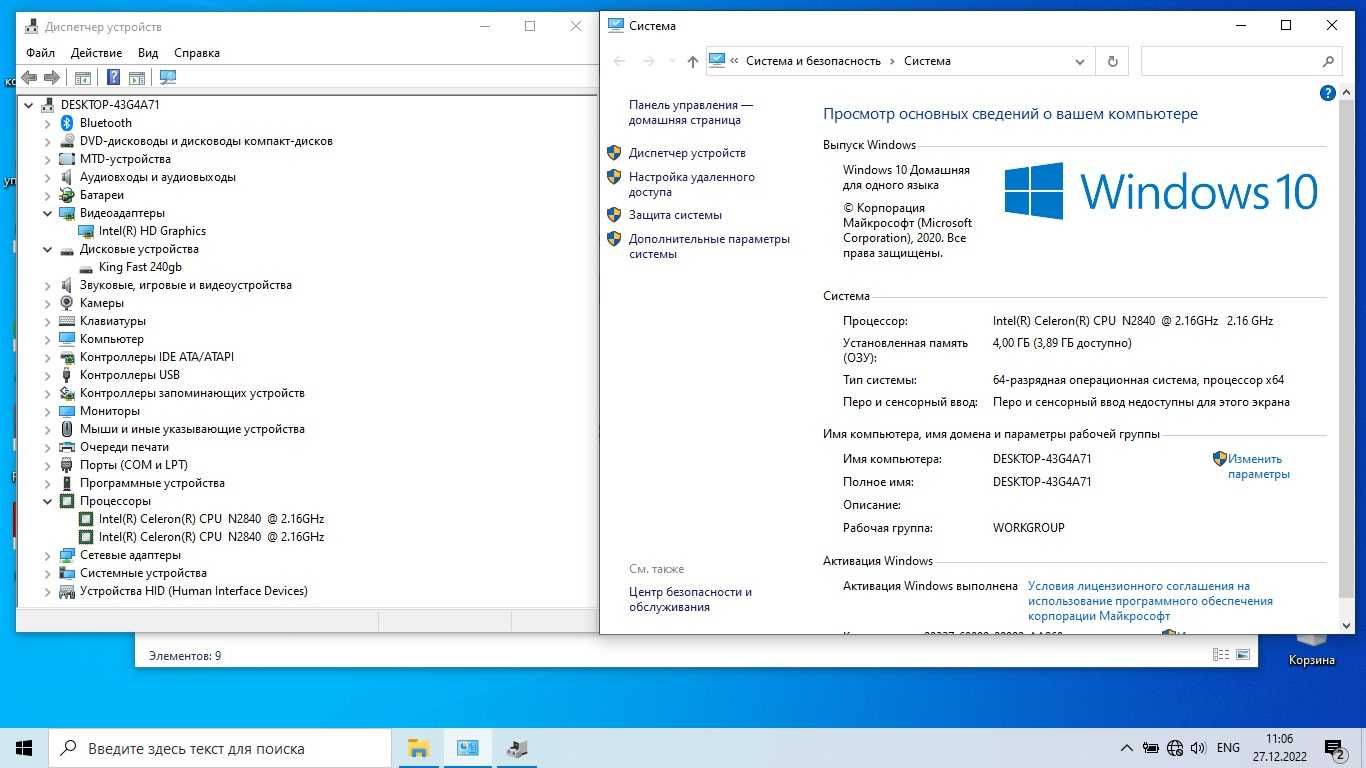This screenshot has height=768, width=1366.
Task: Click the King Fast 240gb disk icon
Action: click(x=86, y=267)
